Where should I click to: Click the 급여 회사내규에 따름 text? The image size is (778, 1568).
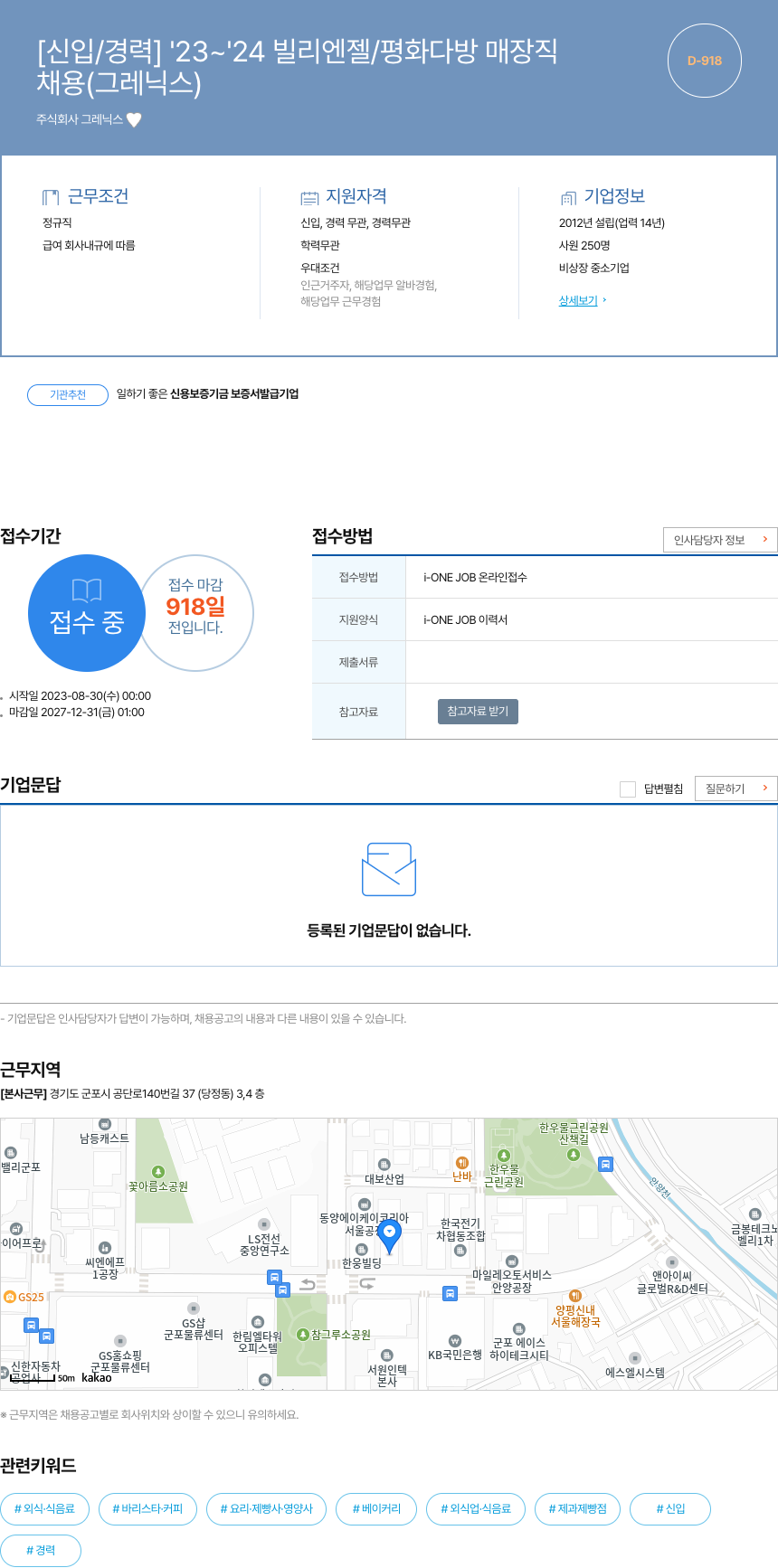tap(89, 245)
